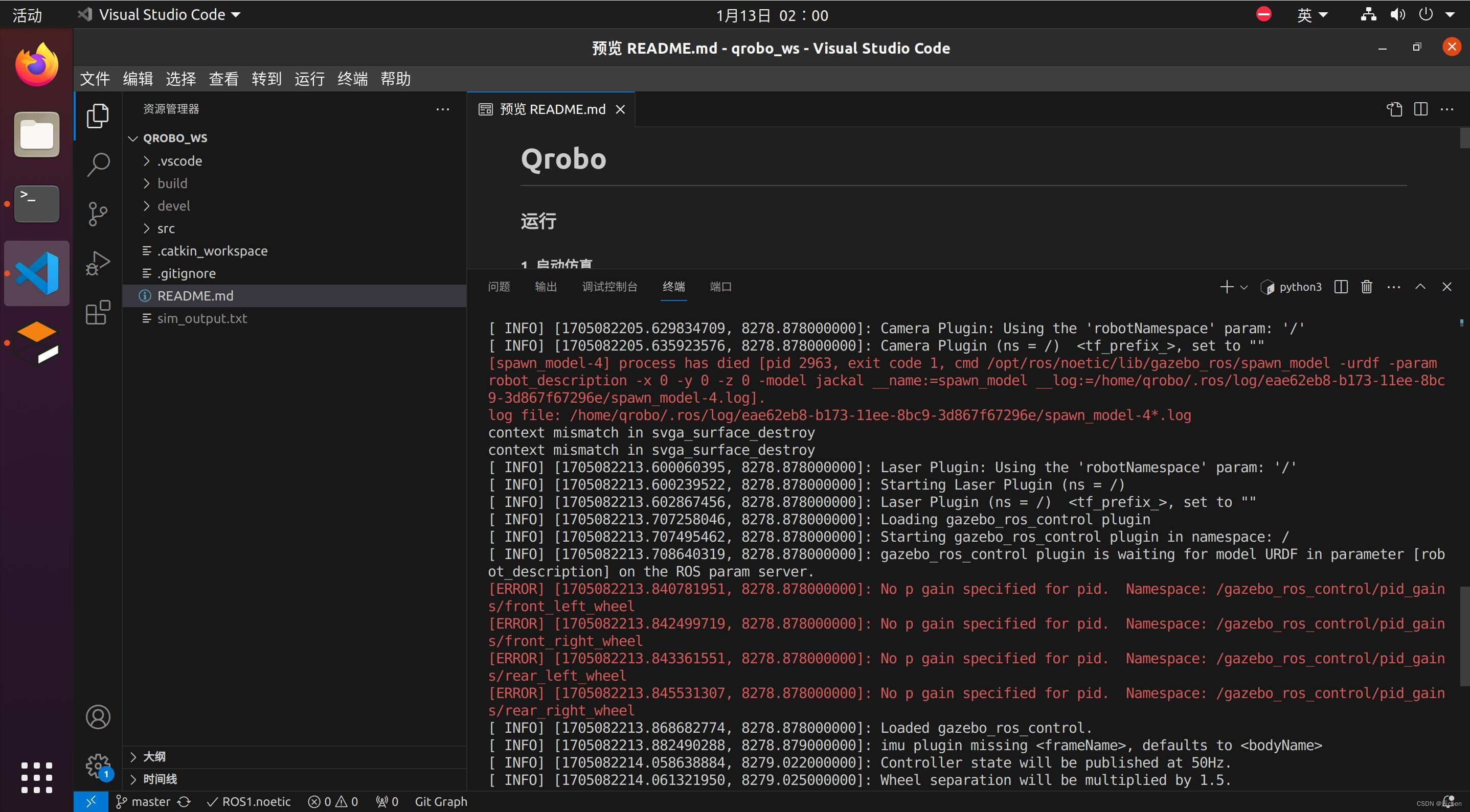
Task: Open Git Graph from status bar
Action: tap(441, 801)
